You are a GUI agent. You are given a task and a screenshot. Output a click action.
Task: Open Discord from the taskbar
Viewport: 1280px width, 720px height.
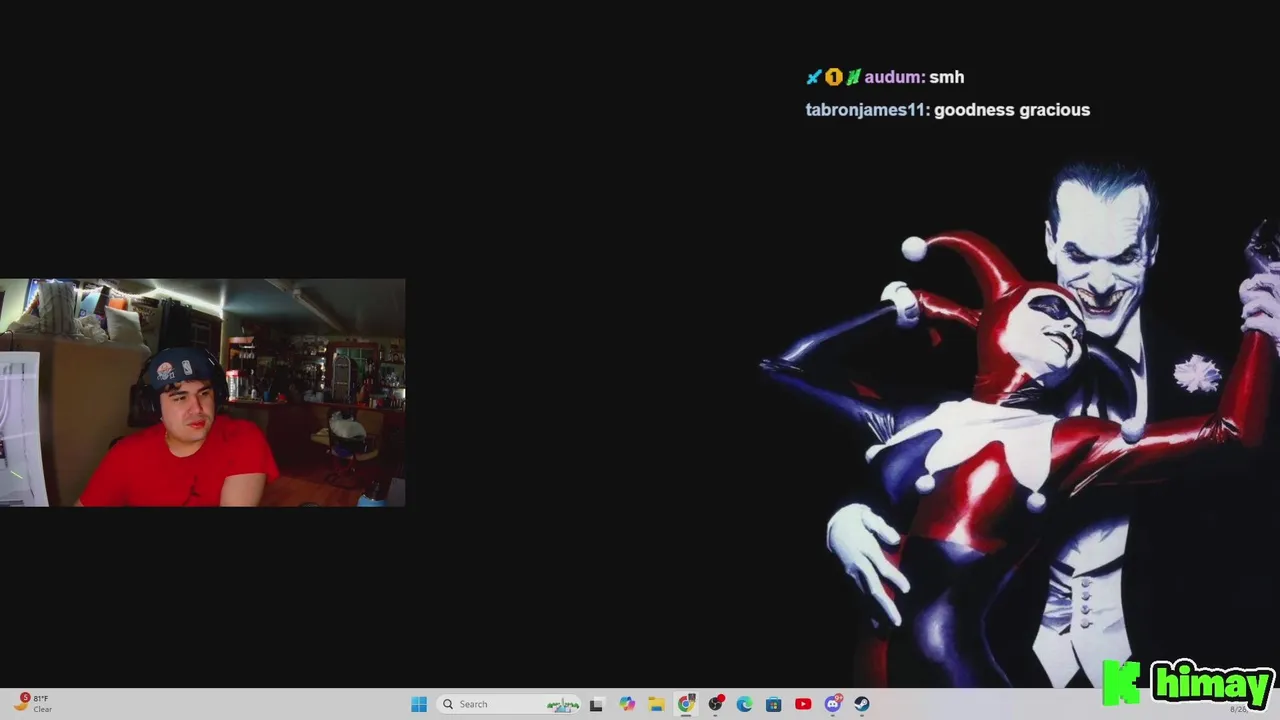click(x=832, y=704)
